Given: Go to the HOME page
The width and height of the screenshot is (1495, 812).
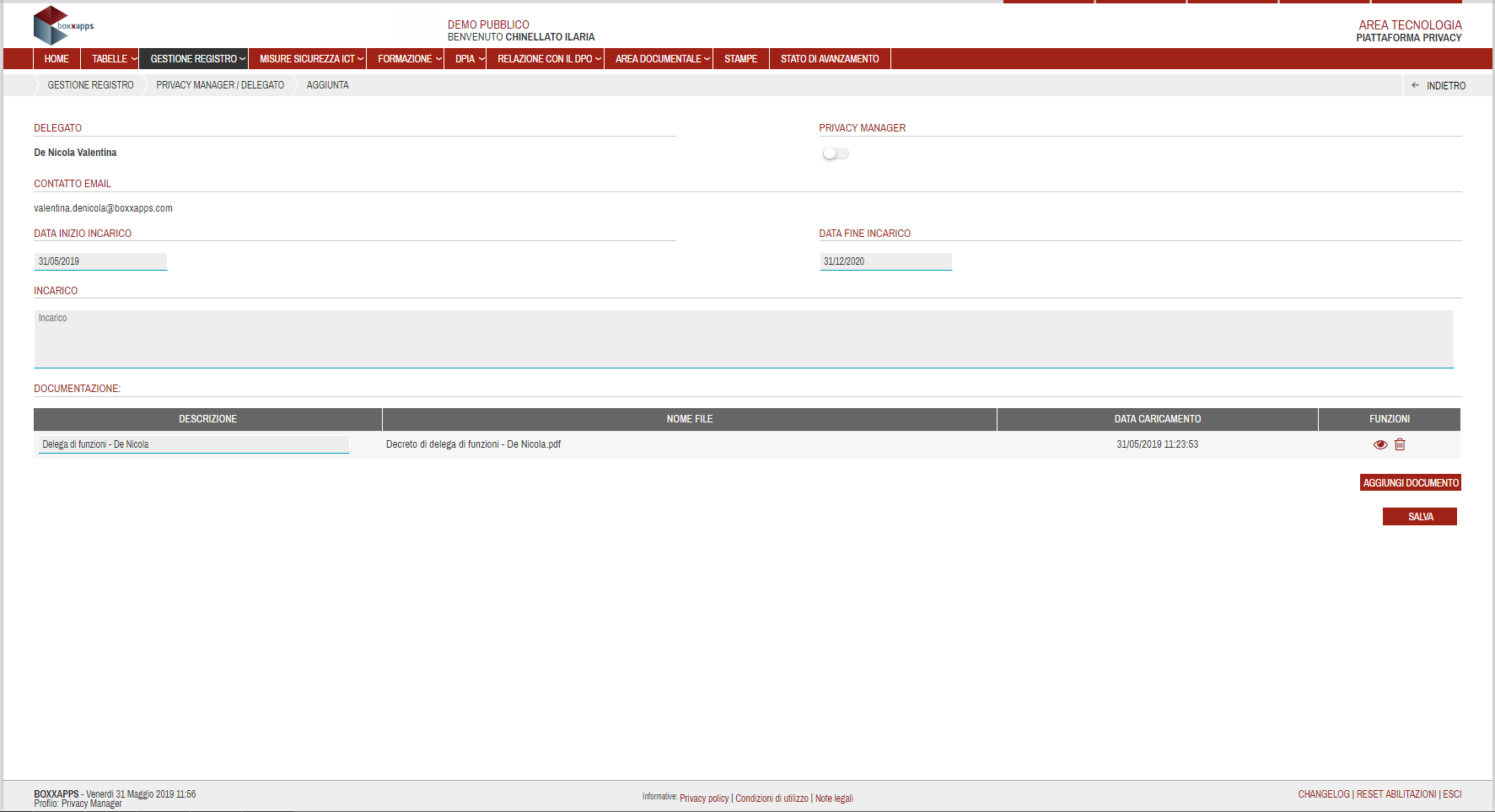Looking at the screenshot, I should coord(56,59).
